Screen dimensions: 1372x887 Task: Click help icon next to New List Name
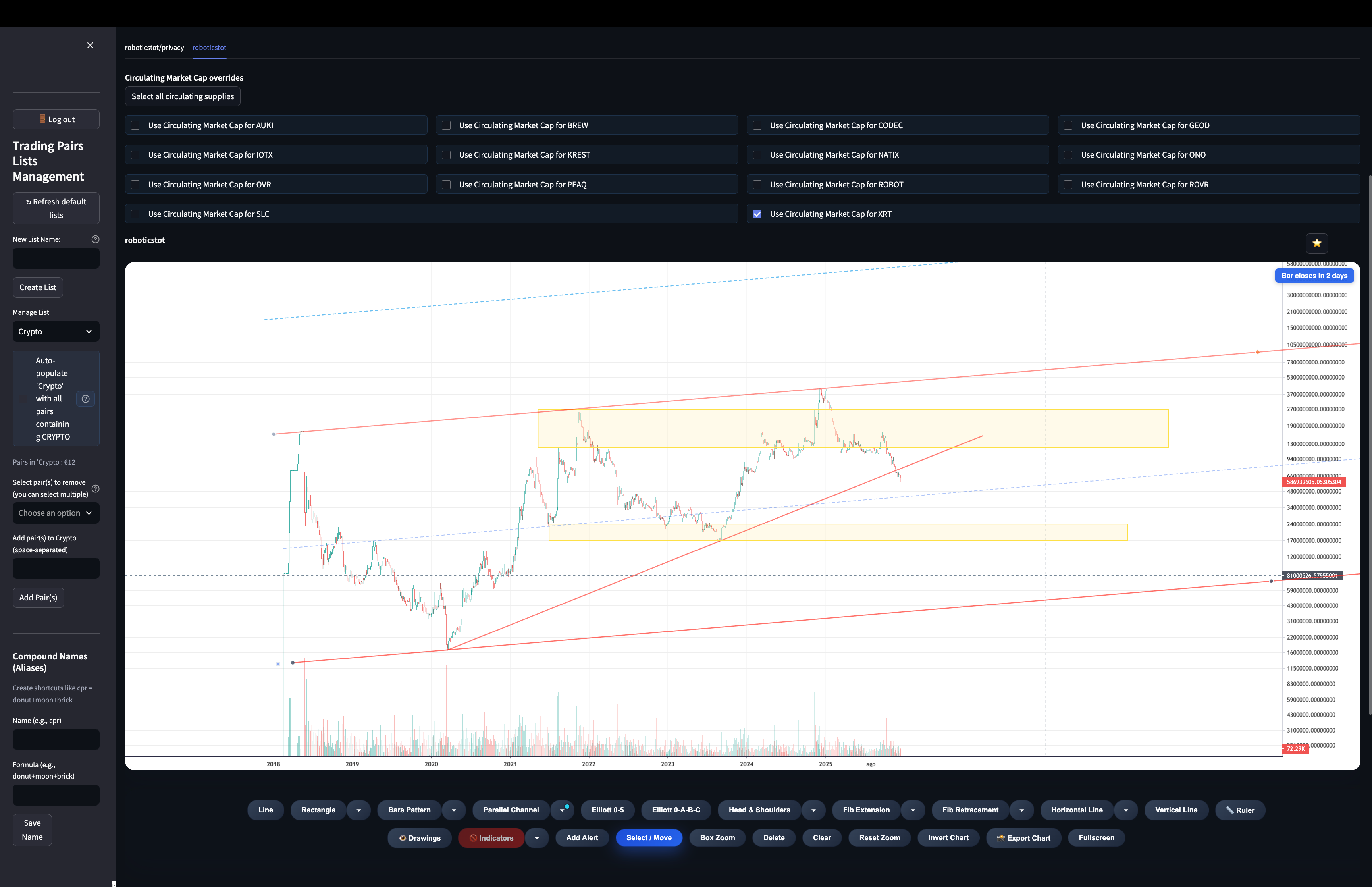point(96,239)
